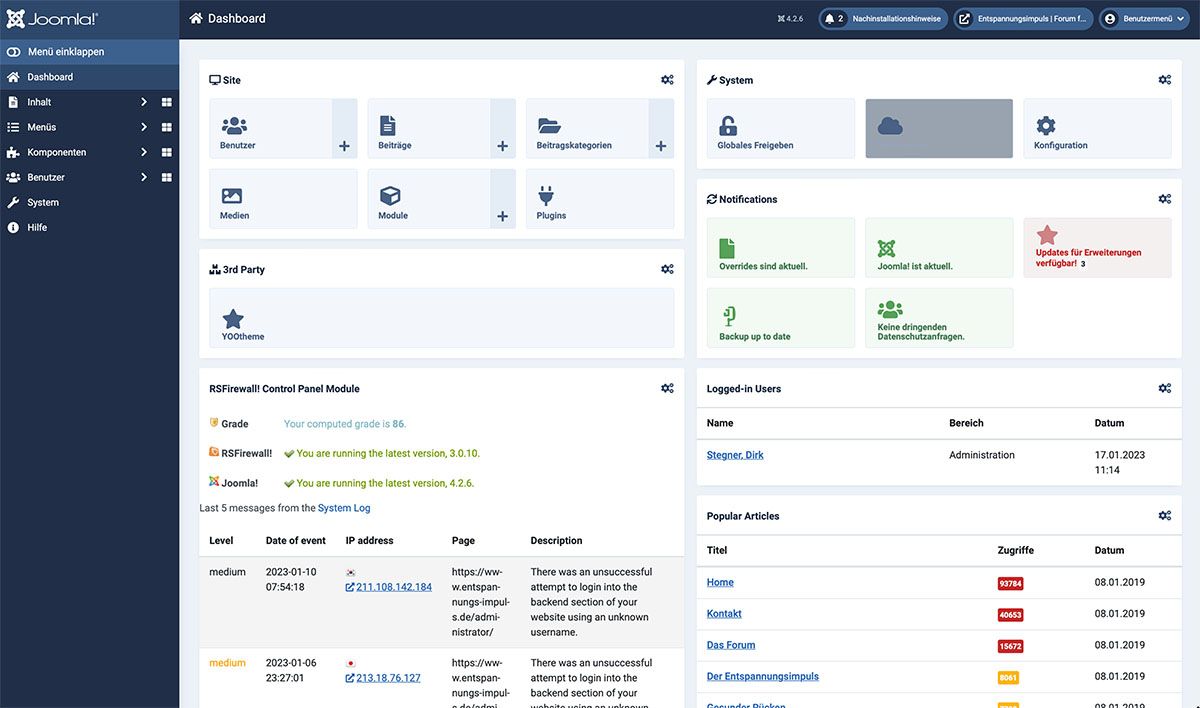The height and width of the screenshot is (708, 1200).
Task: Open user Stegner, Dirk link
Action: [x=735, y=455]
